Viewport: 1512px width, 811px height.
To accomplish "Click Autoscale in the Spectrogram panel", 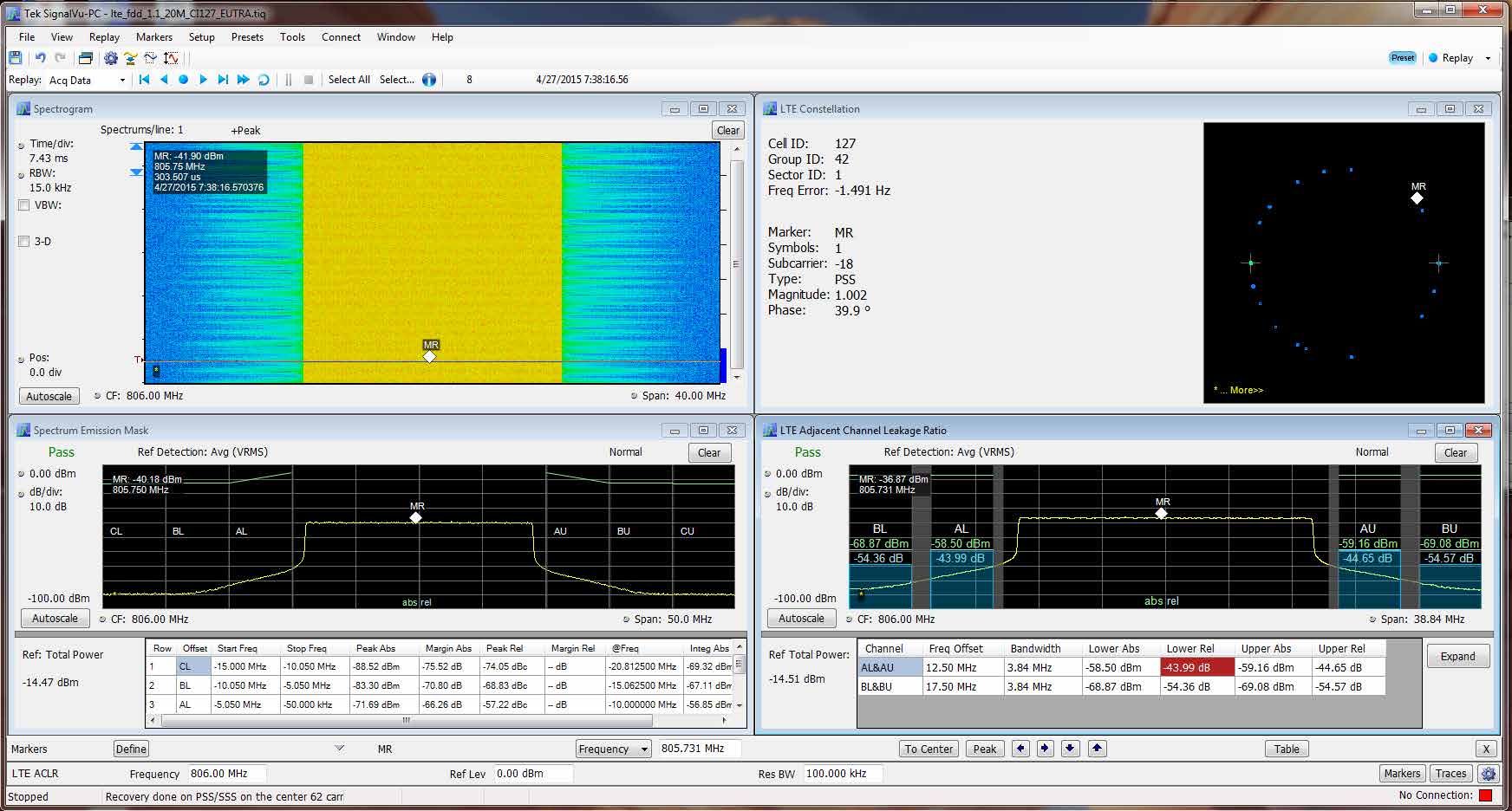I will point(49,396).
